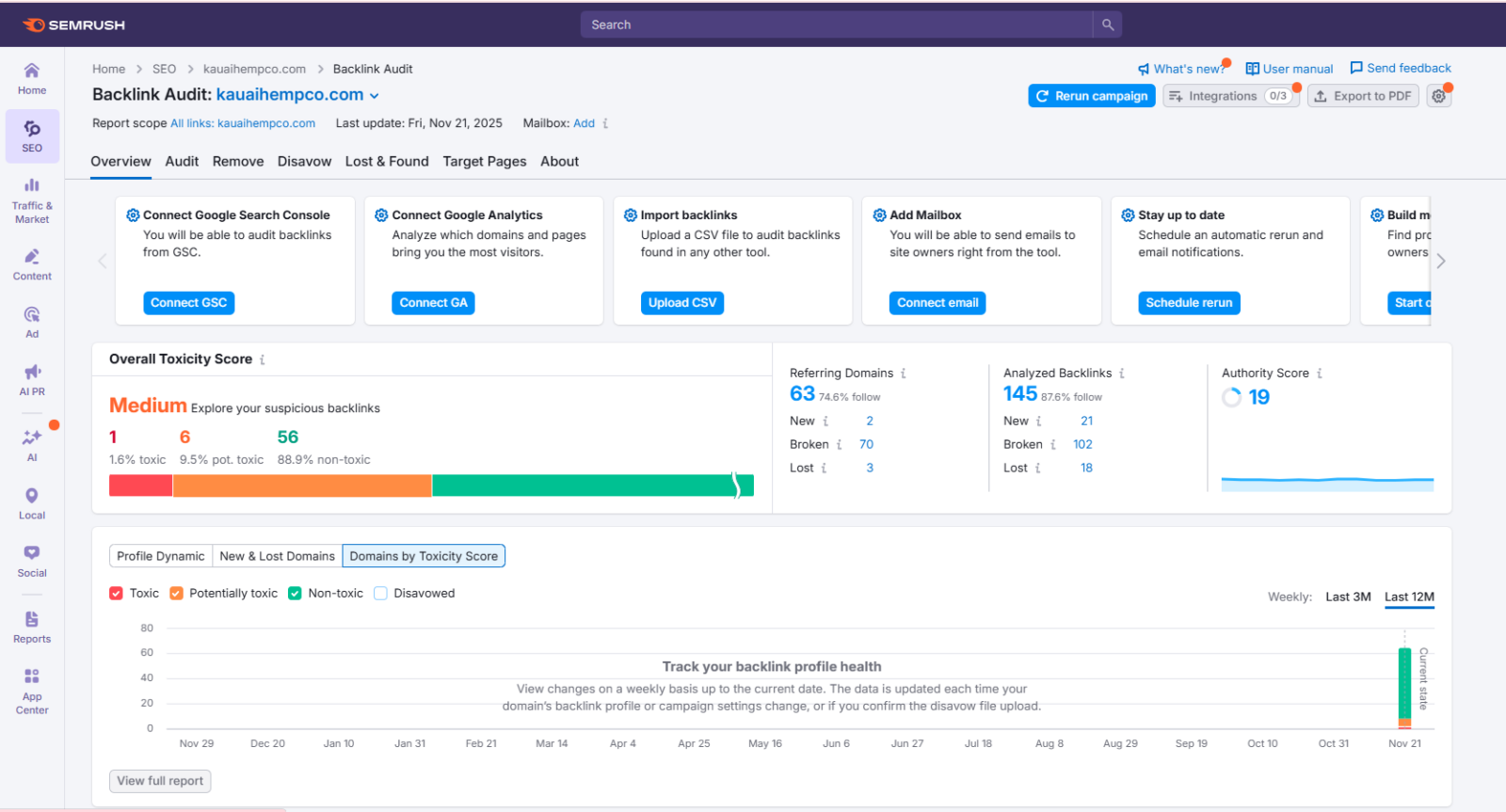The image size is (1506, 812).
Task: Switch to the About tab
Action: pyautogui.click(x=559, y=162)
